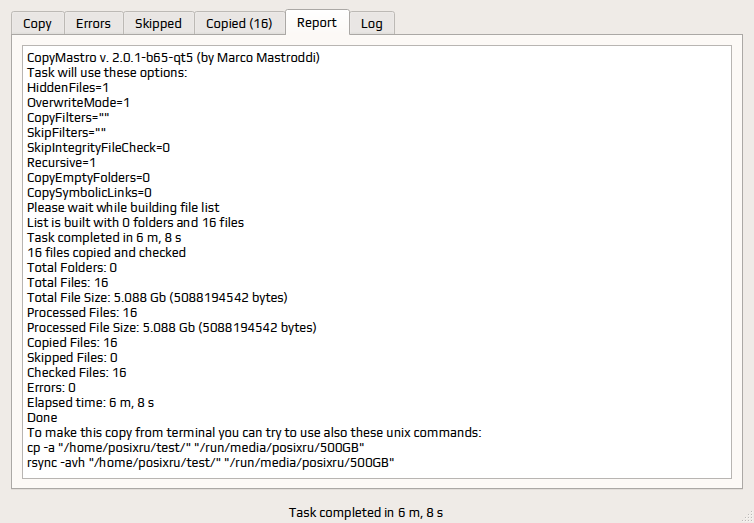The height and width of the screenshot is (523, 754).
Task: Click the 'Processed Files: 16' line
Action: click(82, 312)
